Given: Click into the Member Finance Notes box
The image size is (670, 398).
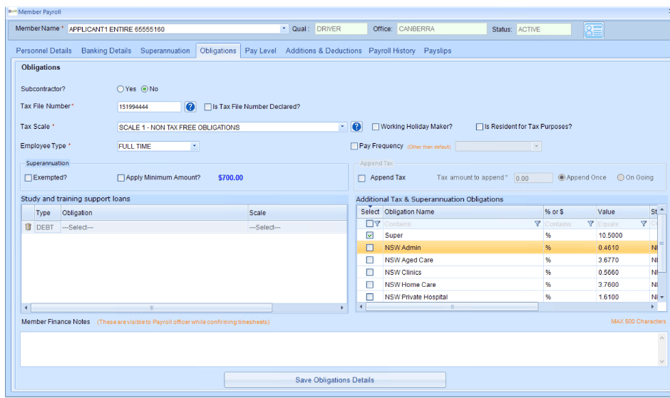Looking at the screenshot, I should click(x=340, y=349).
